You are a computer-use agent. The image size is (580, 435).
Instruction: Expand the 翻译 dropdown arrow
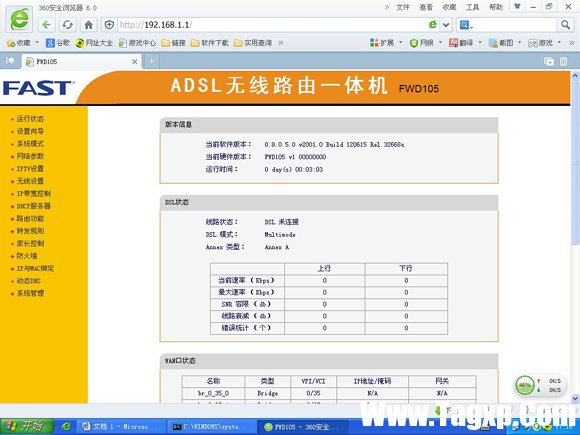[480, 43]
